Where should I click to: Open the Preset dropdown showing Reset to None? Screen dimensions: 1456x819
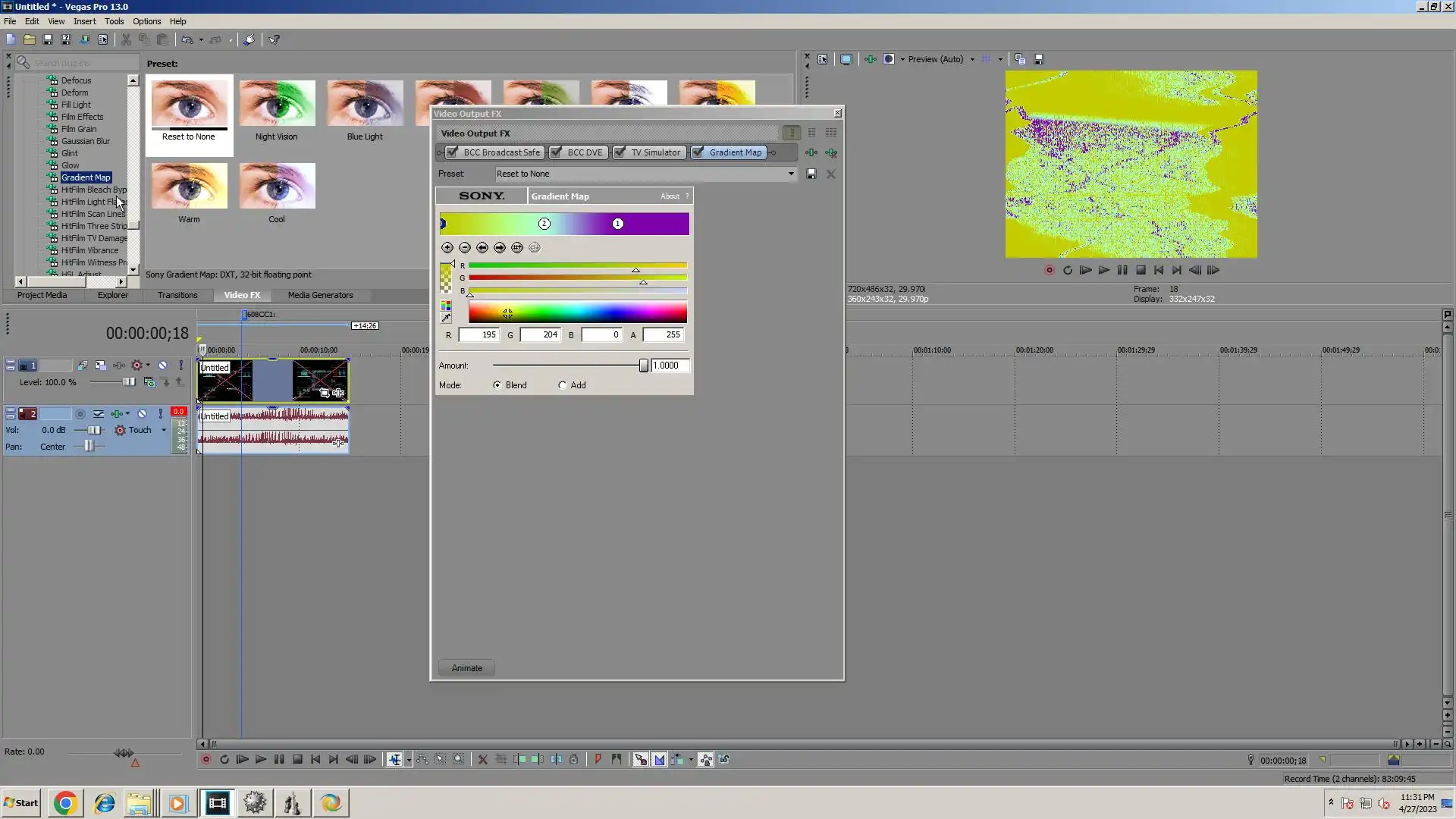tap(791, 174)
